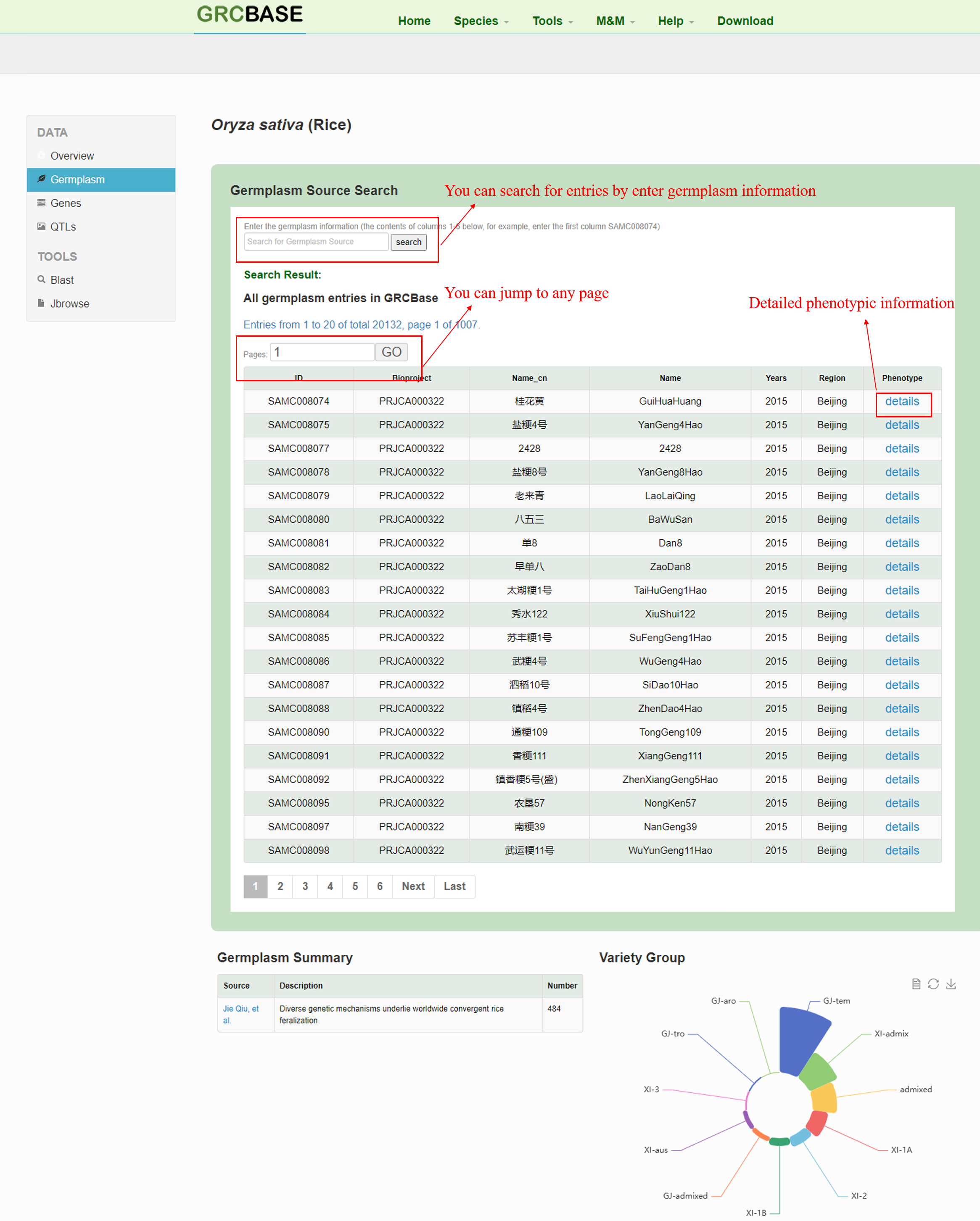Open details for SAMC008074 GuiHuaHuang
The width and height of the screenshot is (980, 1221).
click(901, 401)
